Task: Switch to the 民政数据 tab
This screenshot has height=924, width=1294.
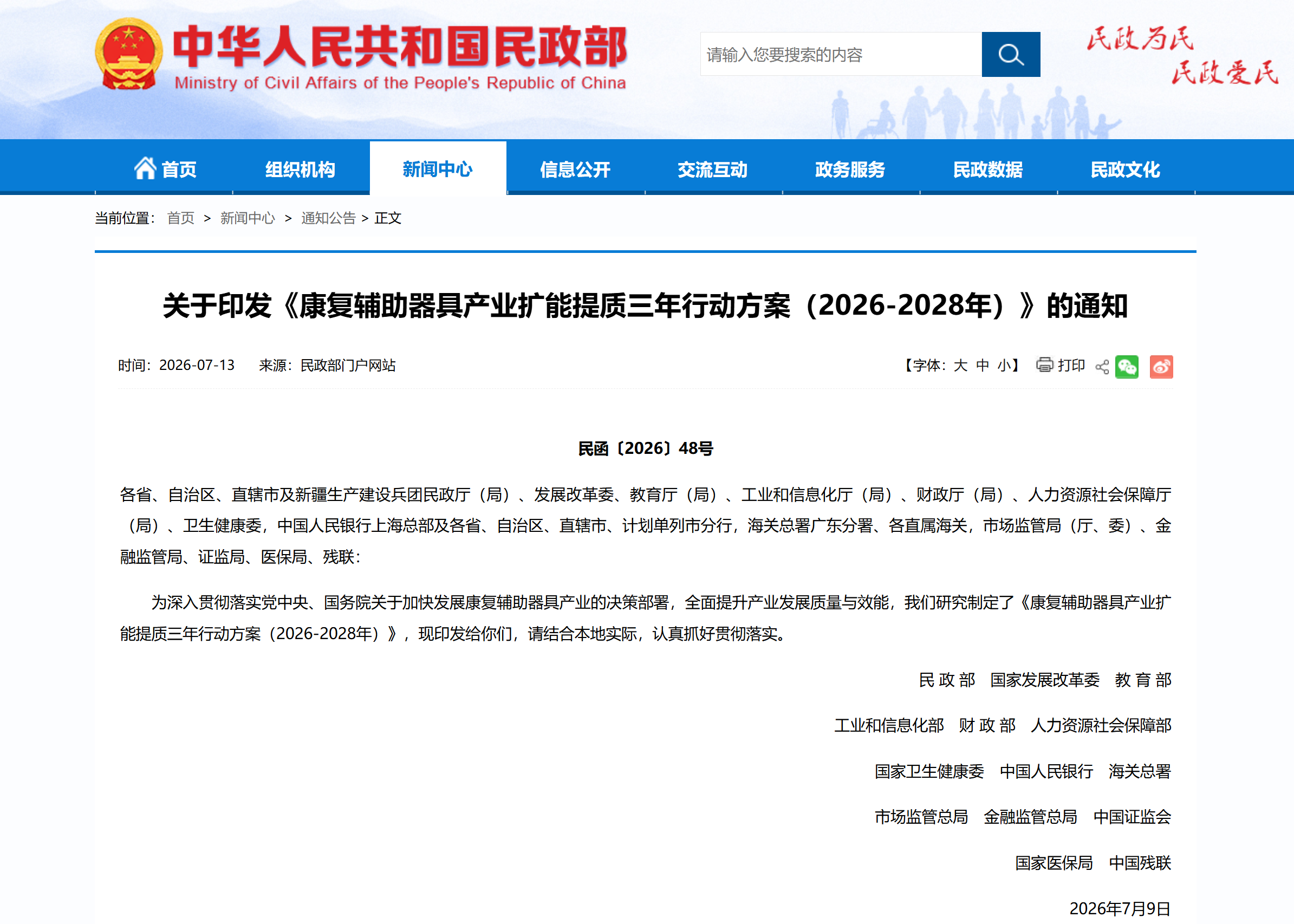Action: (989, 169)
